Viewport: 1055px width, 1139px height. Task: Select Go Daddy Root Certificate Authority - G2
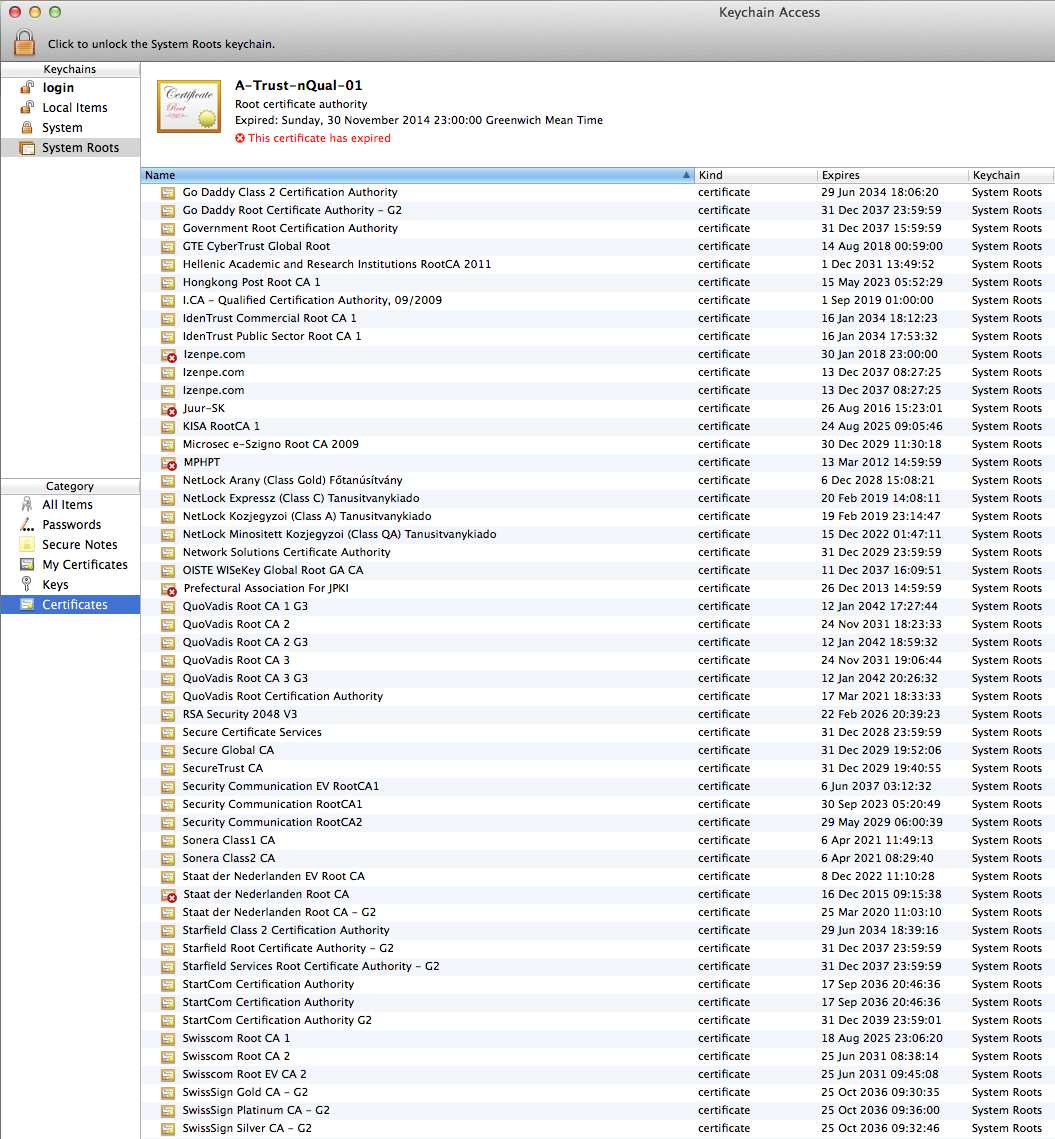[597, 210]
